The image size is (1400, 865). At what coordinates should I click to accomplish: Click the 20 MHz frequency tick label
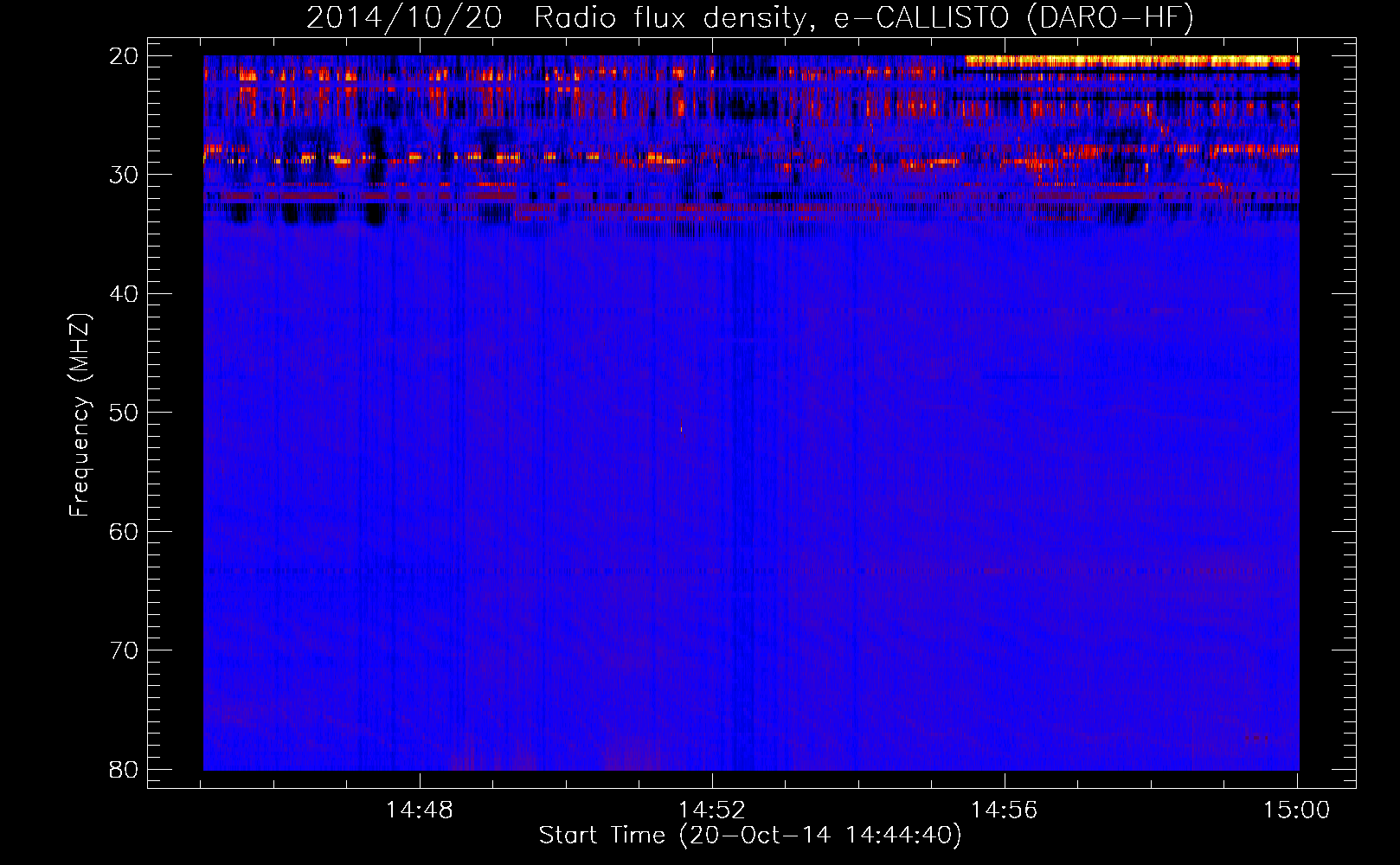tap(124, 56)
